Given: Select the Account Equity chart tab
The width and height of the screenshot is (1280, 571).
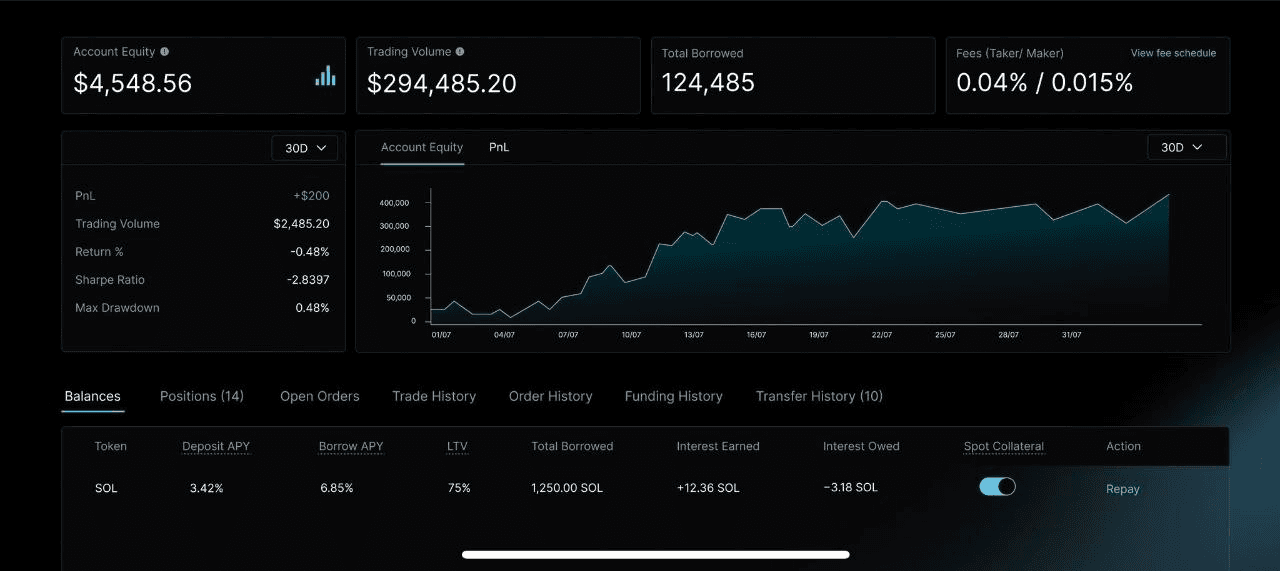Looking at the screenshot, I should tap(422, 148).
